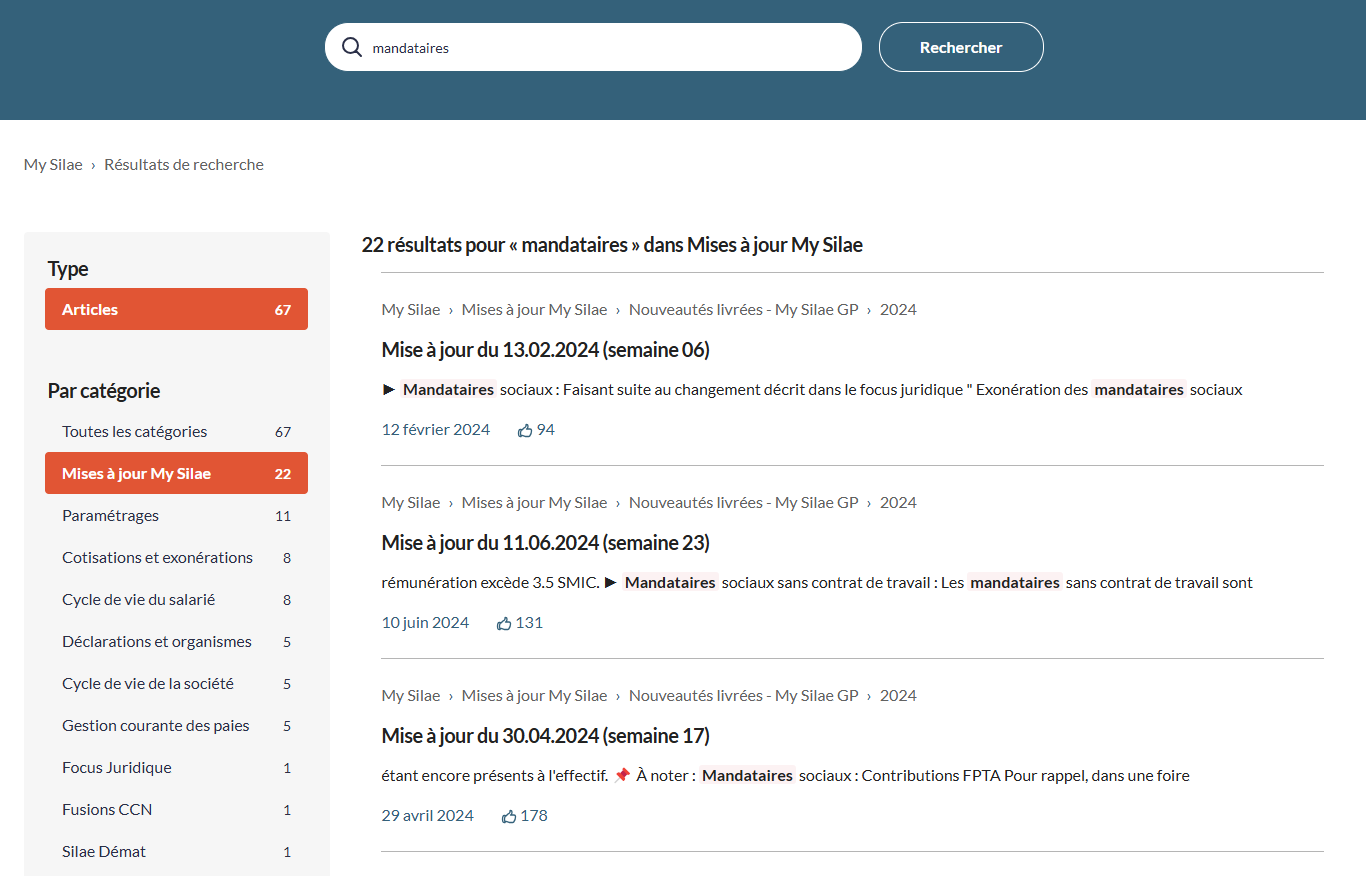
Task: Filter by Focus Juridique category
Action: 176,768
